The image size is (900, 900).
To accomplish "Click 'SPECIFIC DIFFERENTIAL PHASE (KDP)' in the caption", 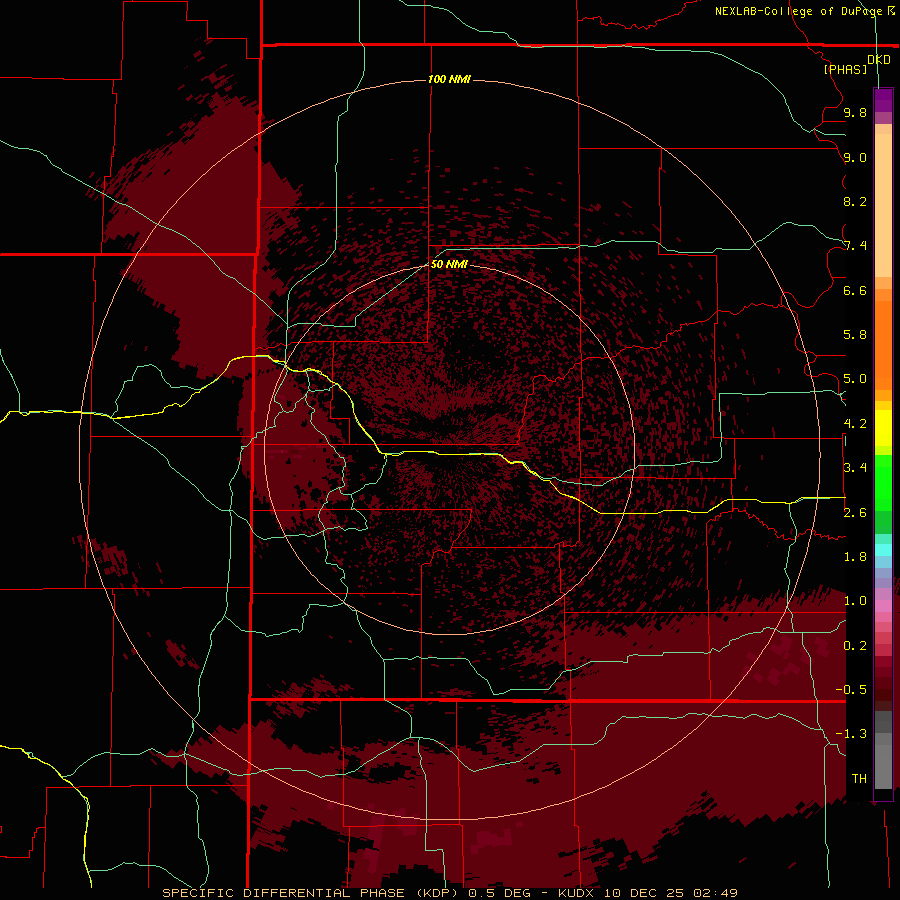I will [310, 893].
